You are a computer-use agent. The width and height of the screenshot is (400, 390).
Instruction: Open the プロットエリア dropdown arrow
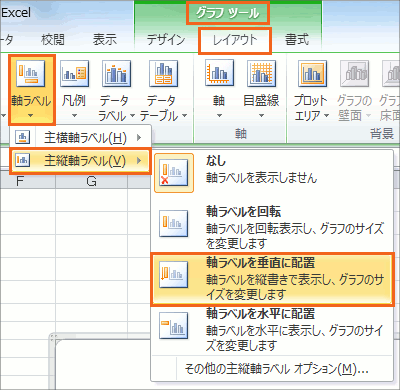[326, 116]
